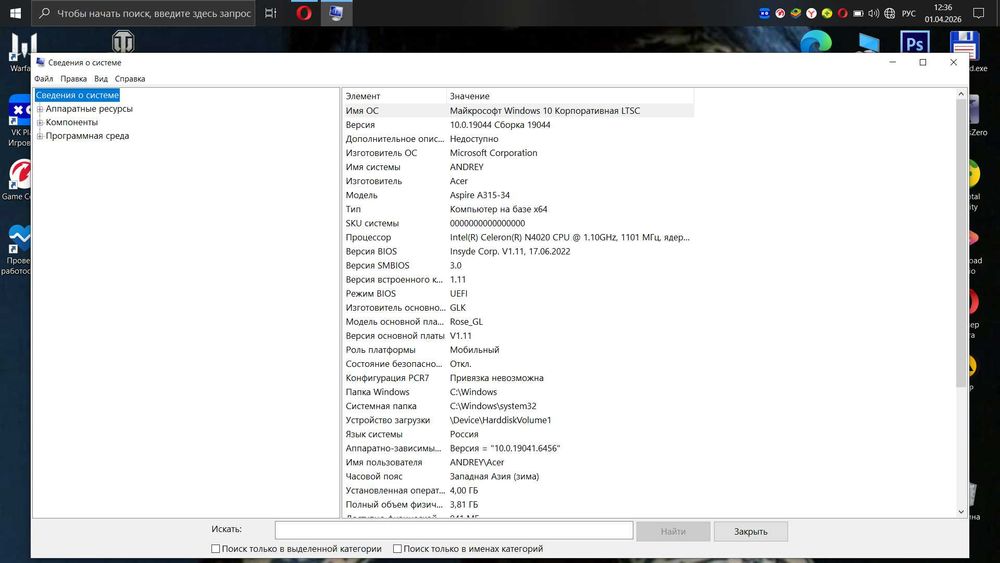
Task: Click the taskbar search box
Action: pyautogui.click(x=143, y=13)
